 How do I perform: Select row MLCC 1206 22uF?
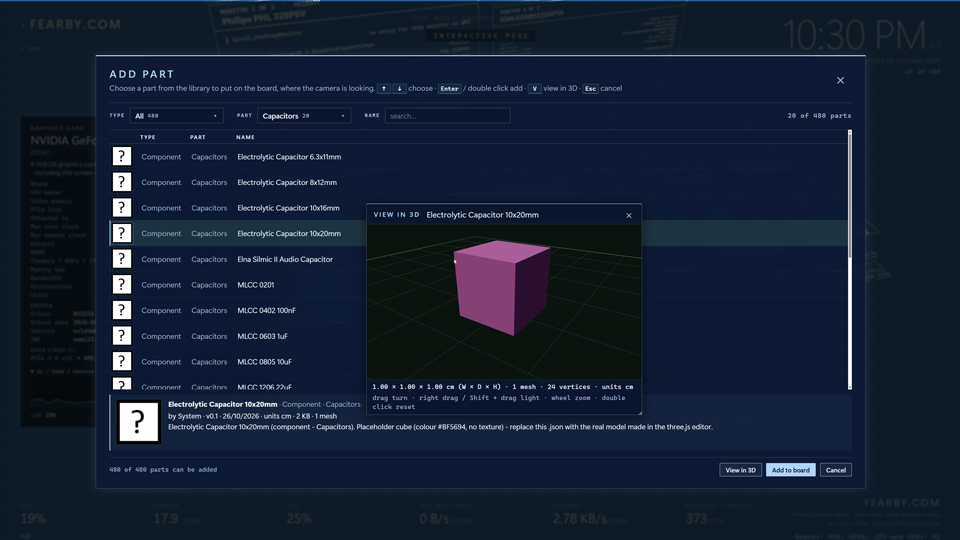click(238, 384)
